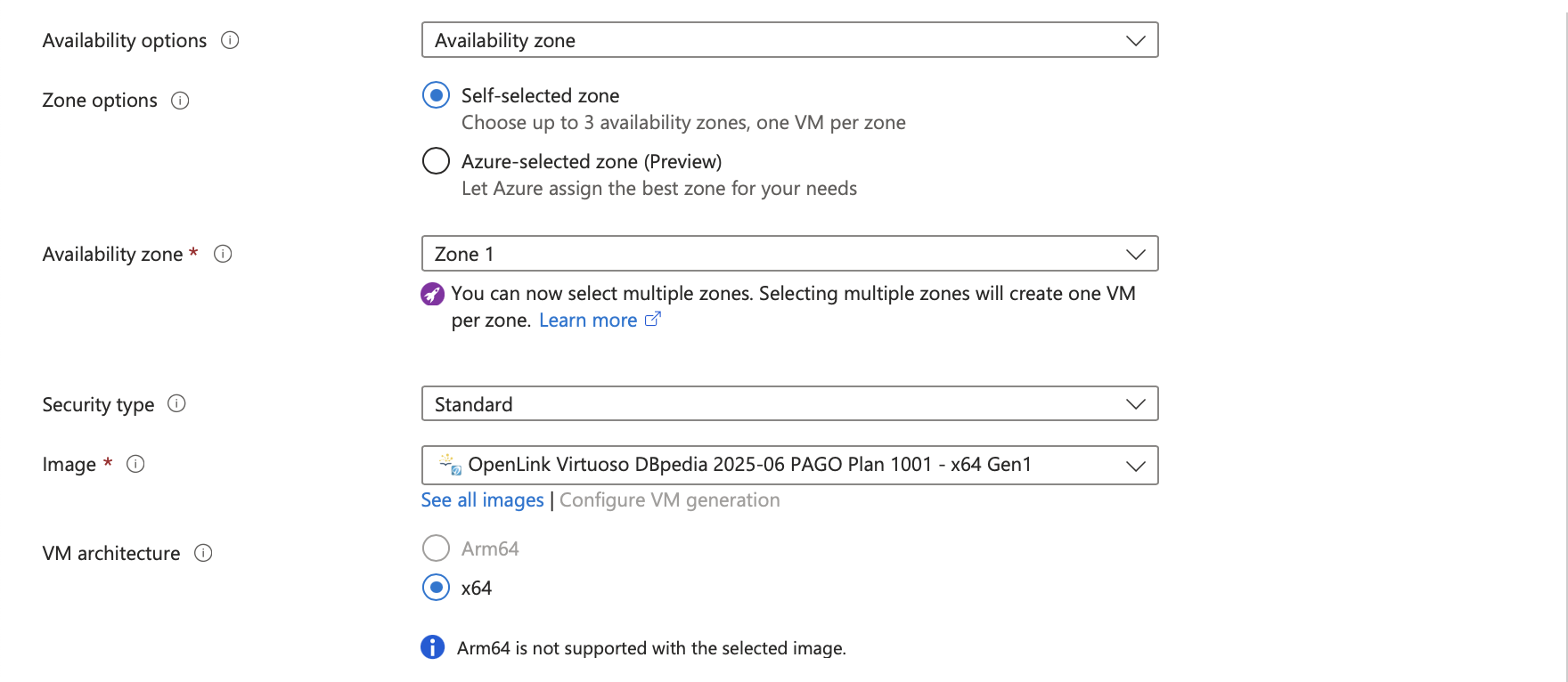Expand the Zone 1 availability zone dropdown
The width and height of the screenshot is (1568, 682).
coord(789,254)
